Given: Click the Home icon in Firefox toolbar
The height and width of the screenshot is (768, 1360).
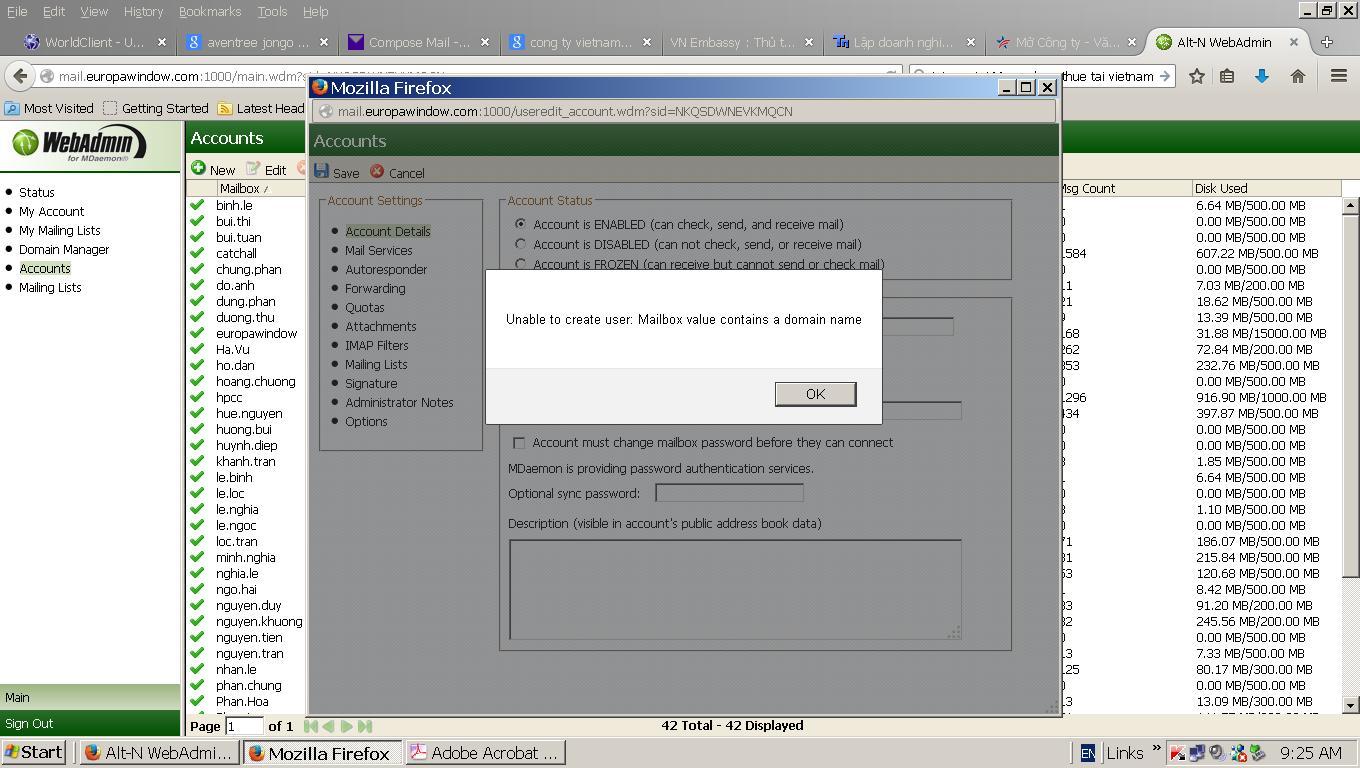Looking at the screenshot, I should (1298, 76).
